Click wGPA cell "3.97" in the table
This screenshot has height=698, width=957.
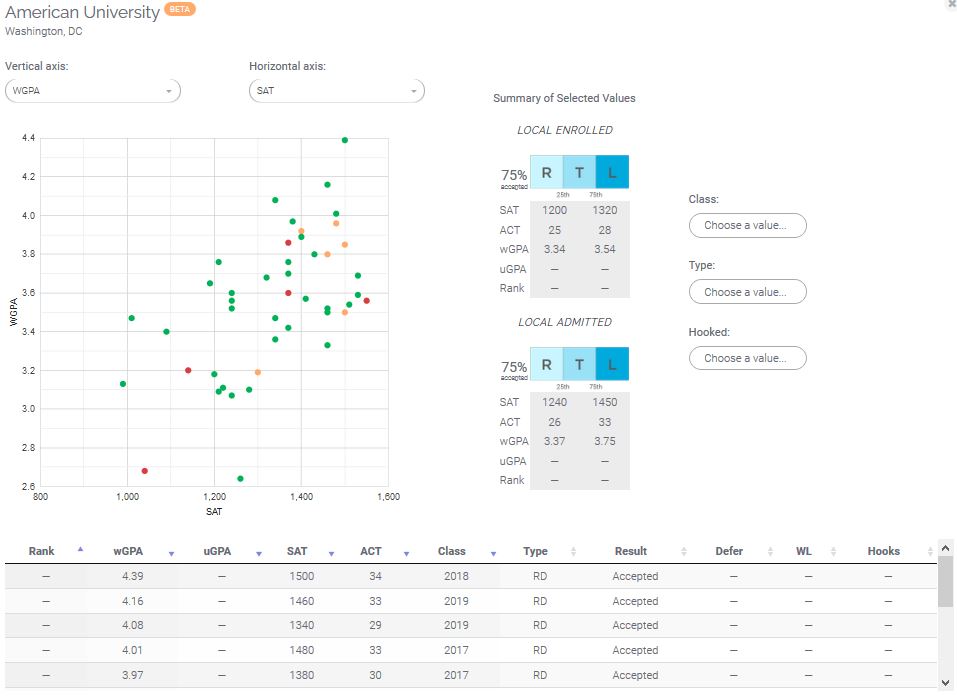(132, 675)
